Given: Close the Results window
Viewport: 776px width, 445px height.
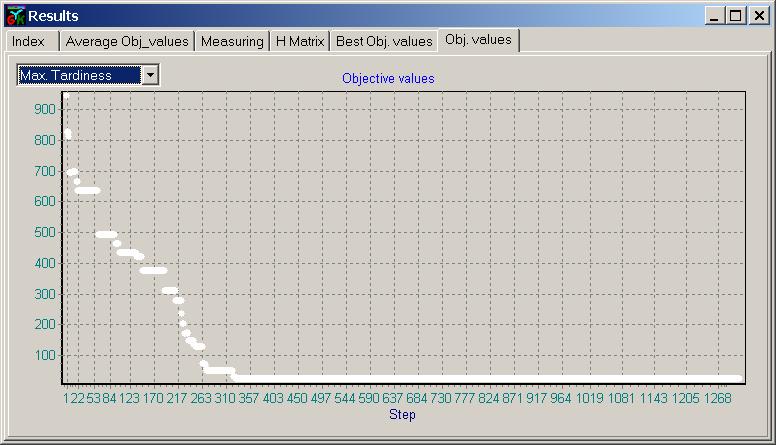Looking at the screenshot, I should tap(759, 16).
